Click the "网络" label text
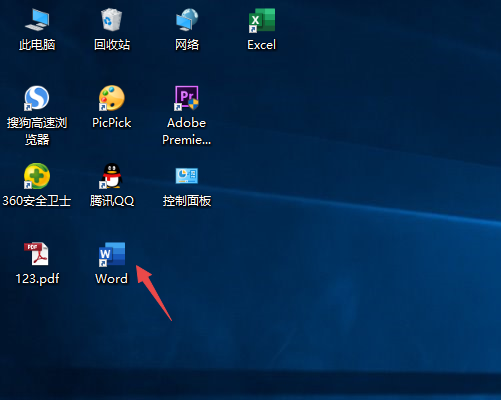The height and width of the screenshot is (400, 501). point(187,45)
